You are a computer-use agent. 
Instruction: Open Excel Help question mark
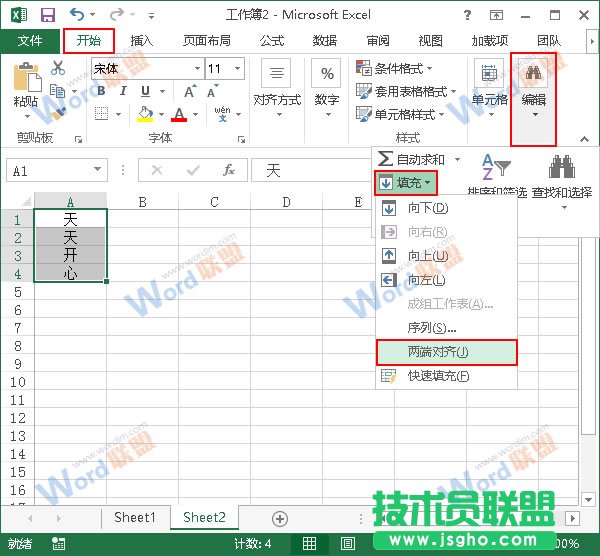467,15
